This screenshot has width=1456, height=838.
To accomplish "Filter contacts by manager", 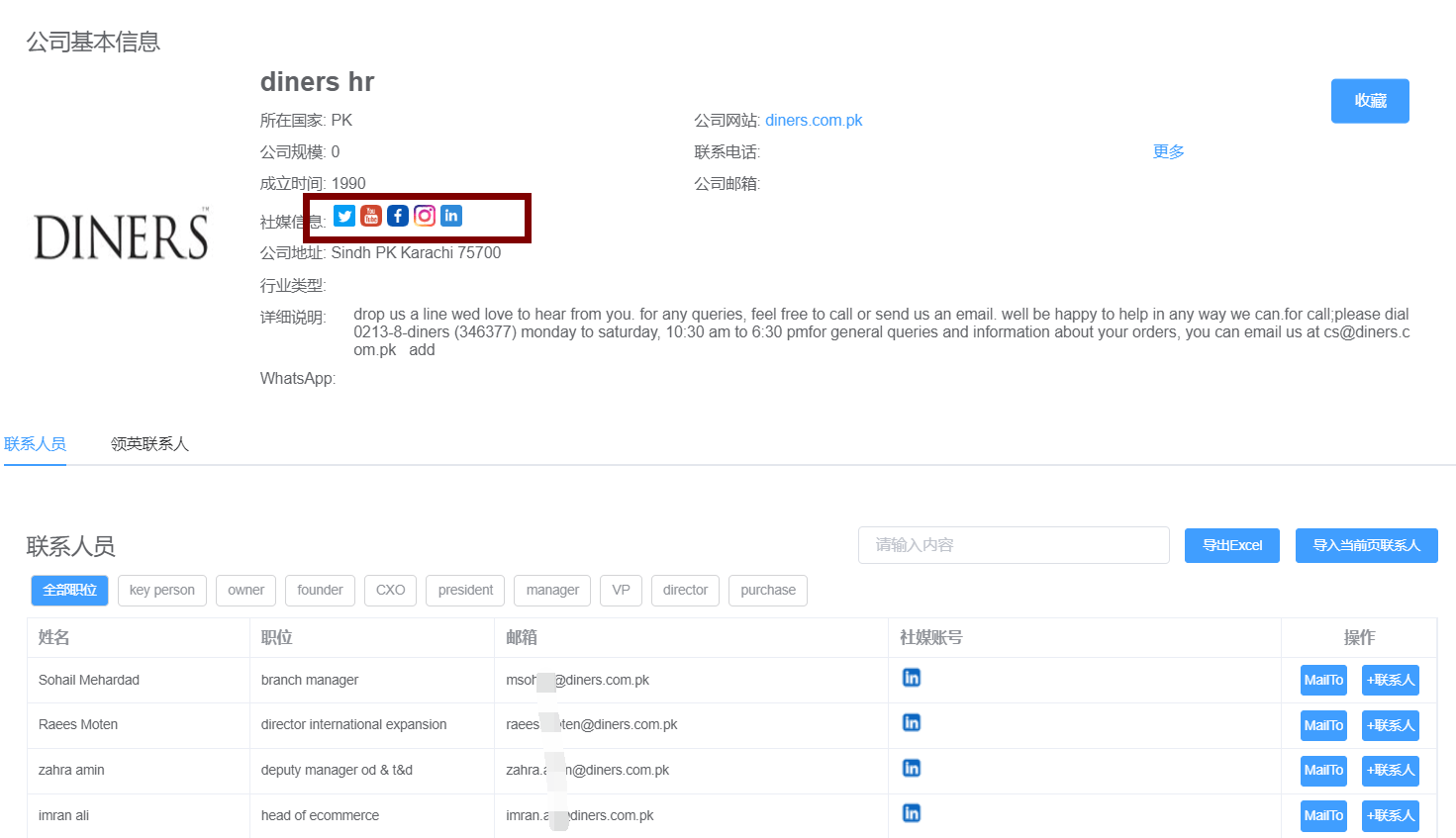I will pyautogui.click(x=552, y=590).
